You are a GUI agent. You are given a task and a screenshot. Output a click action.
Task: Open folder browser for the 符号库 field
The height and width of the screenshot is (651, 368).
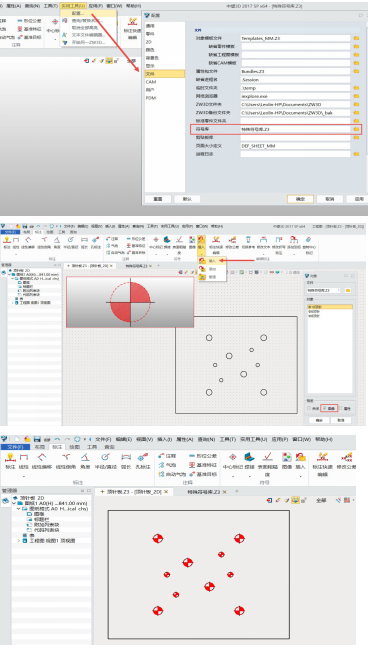click(x=356, y=130)
